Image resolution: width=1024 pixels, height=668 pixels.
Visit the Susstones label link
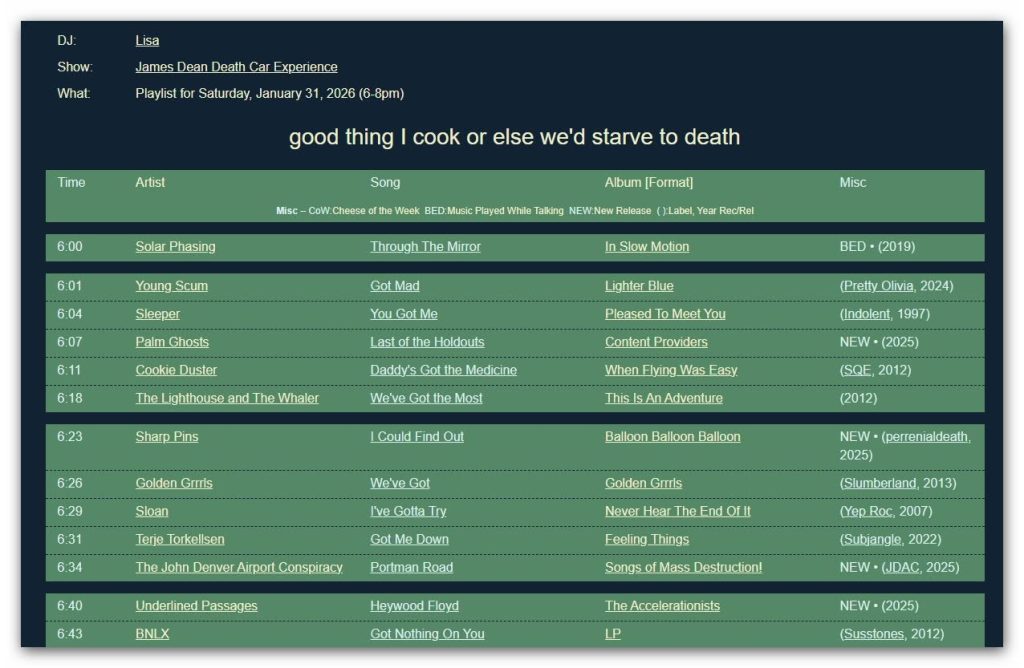pos(874,634)
